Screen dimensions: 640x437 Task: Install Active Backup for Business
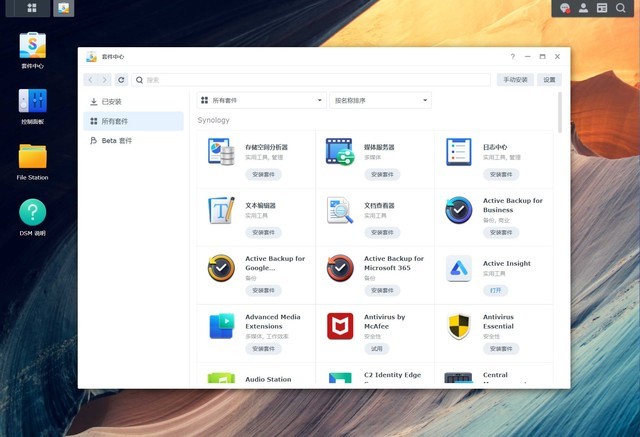click(501, 233)
